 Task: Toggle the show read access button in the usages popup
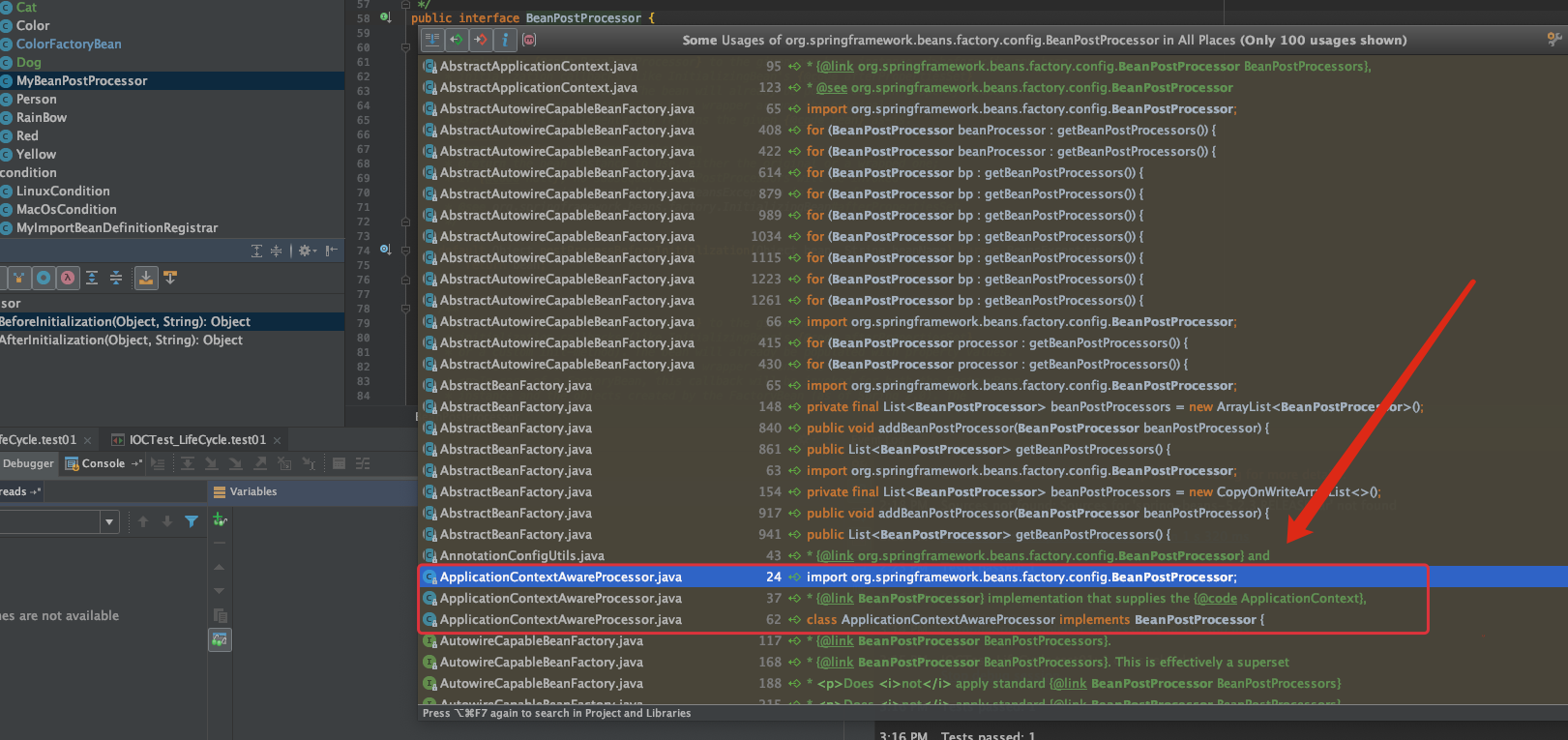(x=457, y=40)
